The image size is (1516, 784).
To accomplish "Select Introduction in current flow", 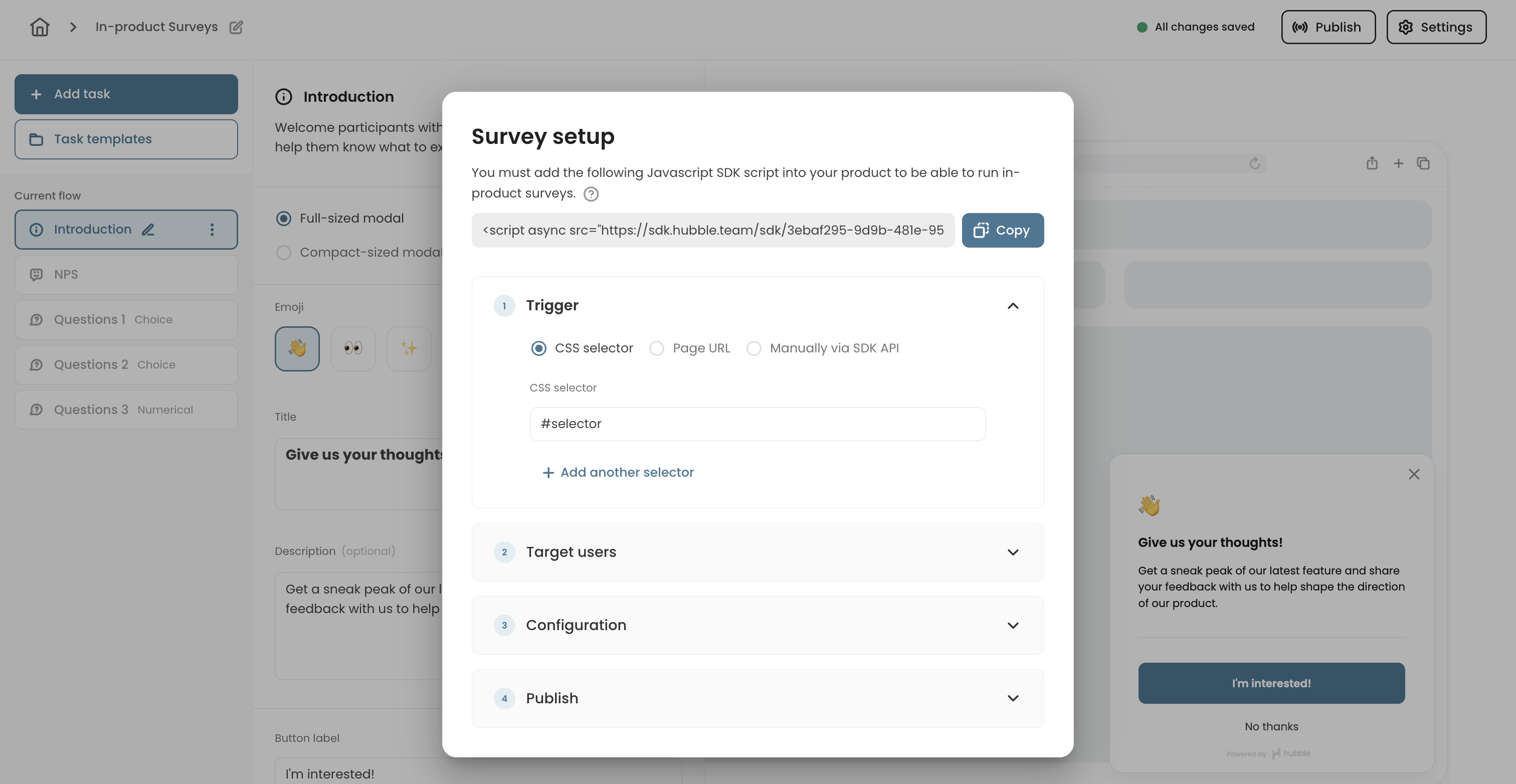I will point(126,230).
